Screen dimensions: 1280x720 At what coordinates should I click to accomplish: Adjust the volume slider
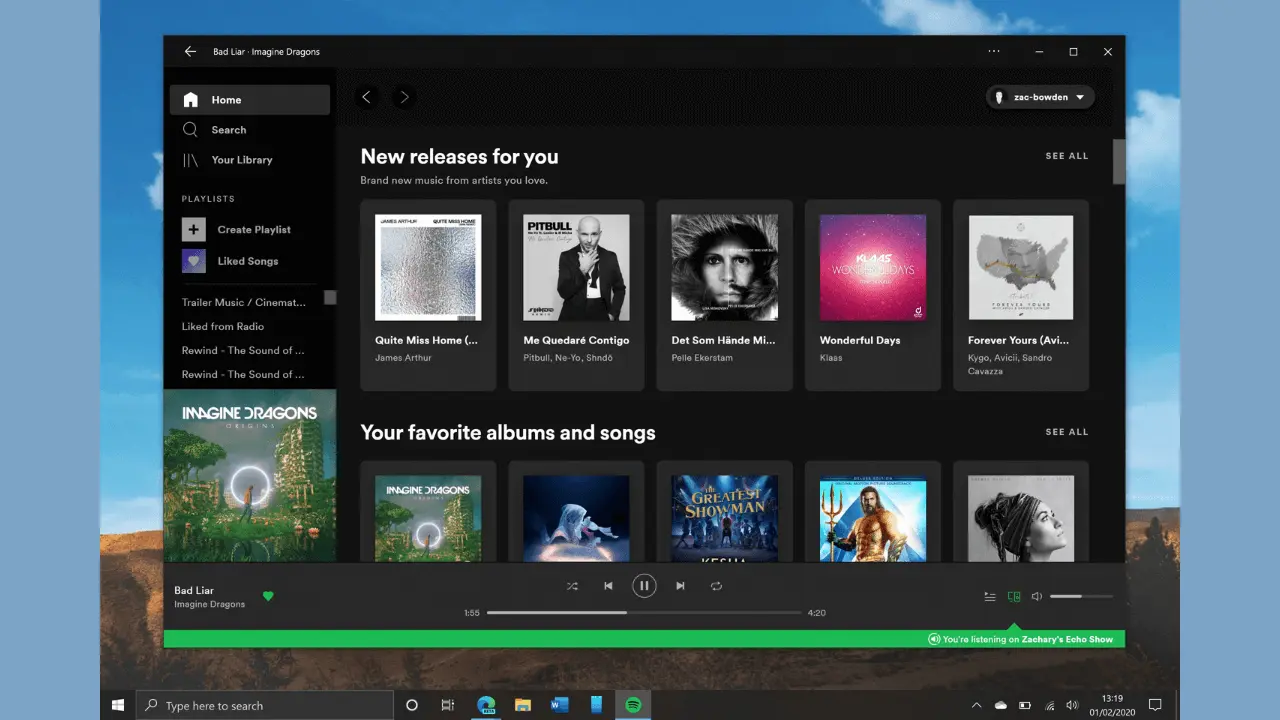pos(1081,596)
